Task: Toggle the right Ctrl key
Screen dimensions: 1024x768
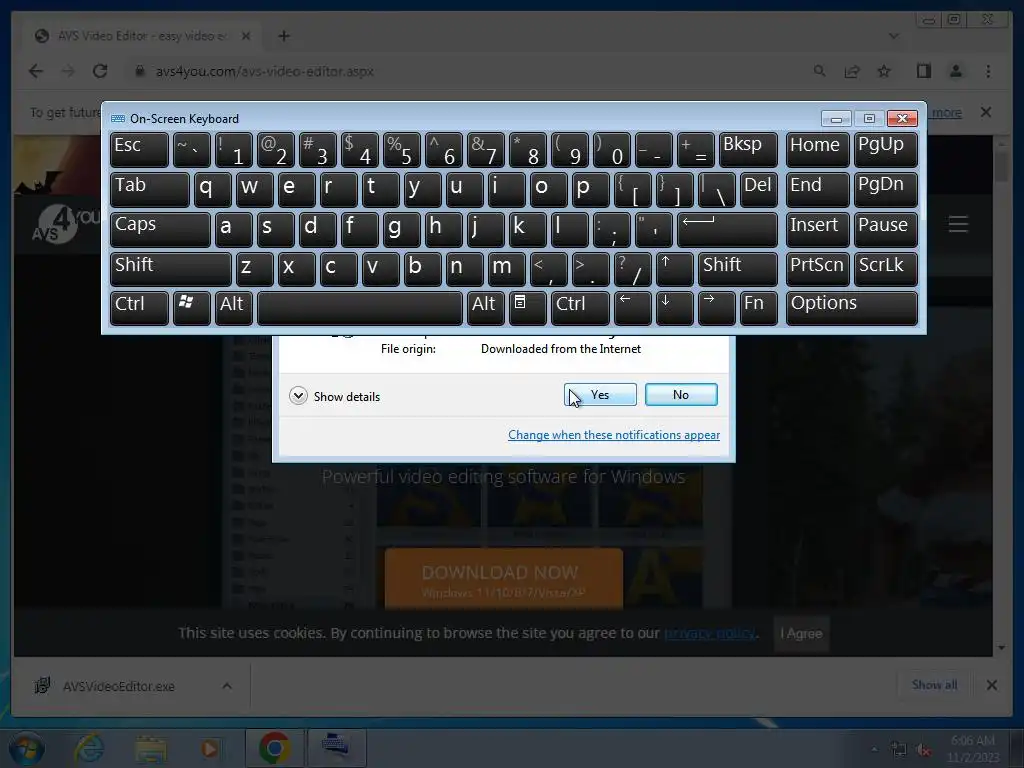Action: tap(580, 308)
